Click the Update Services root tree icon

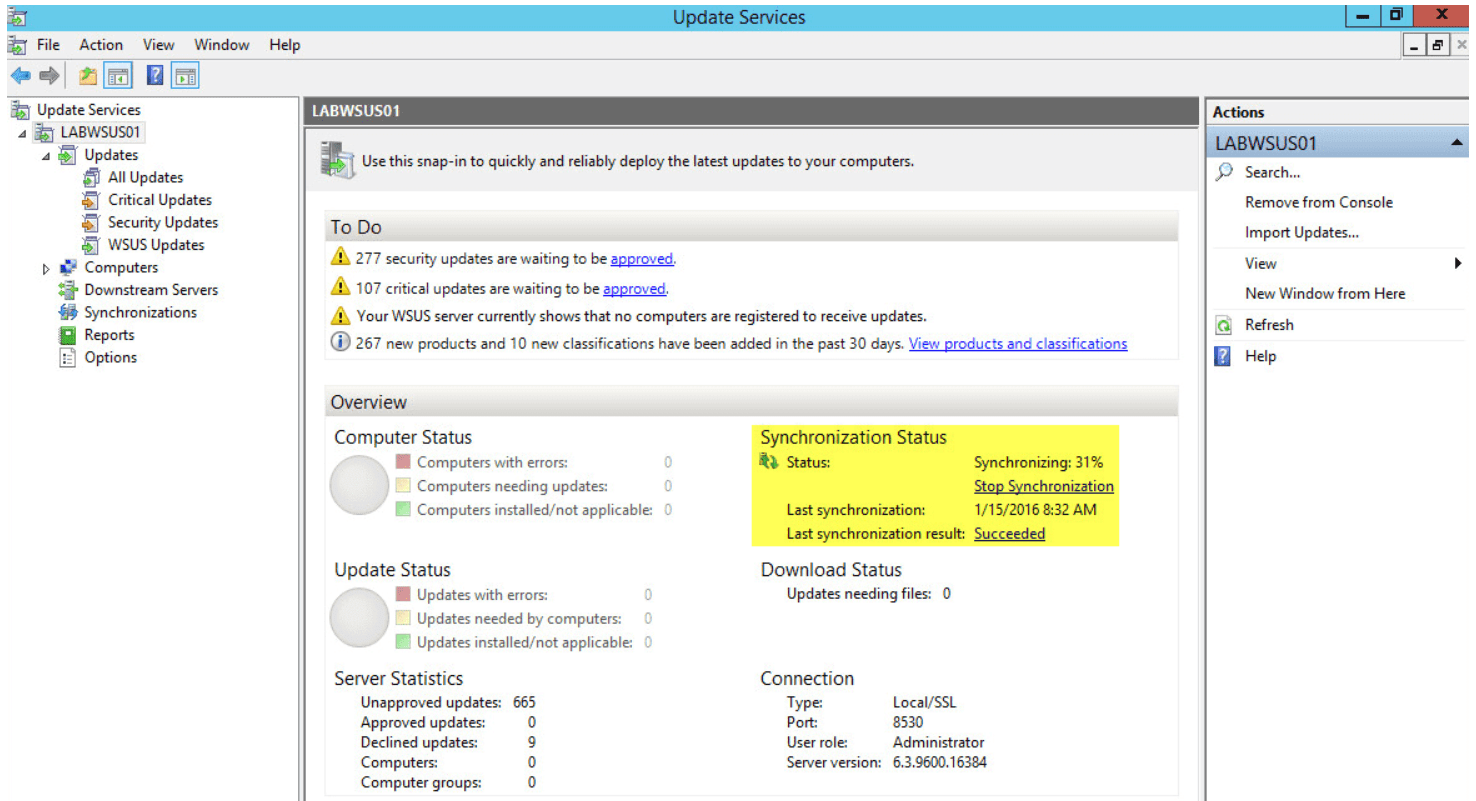[20, 110]
